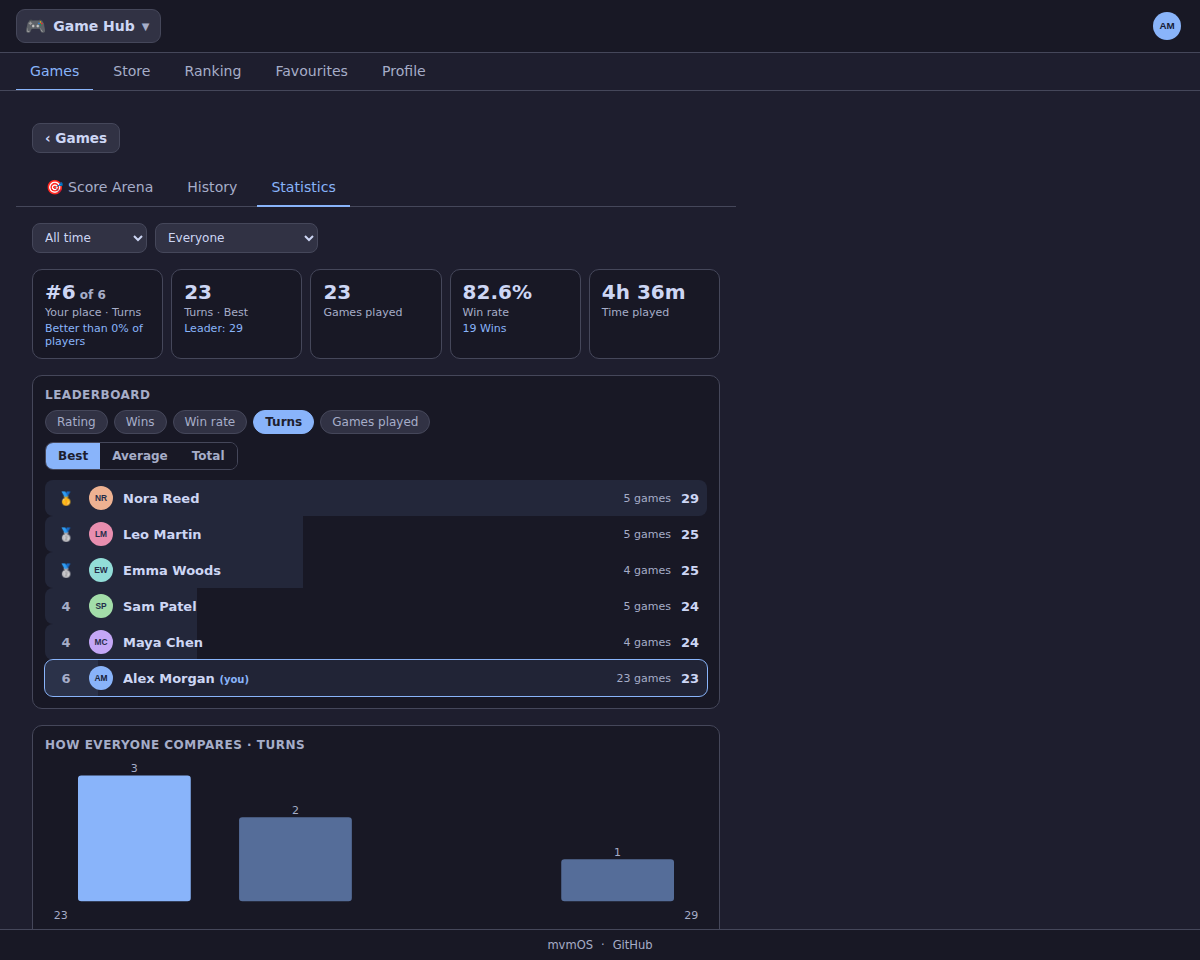Click Nora Reed's gold medal icon
Viewport: 1200px width, 960px height.
pos(66,498)
